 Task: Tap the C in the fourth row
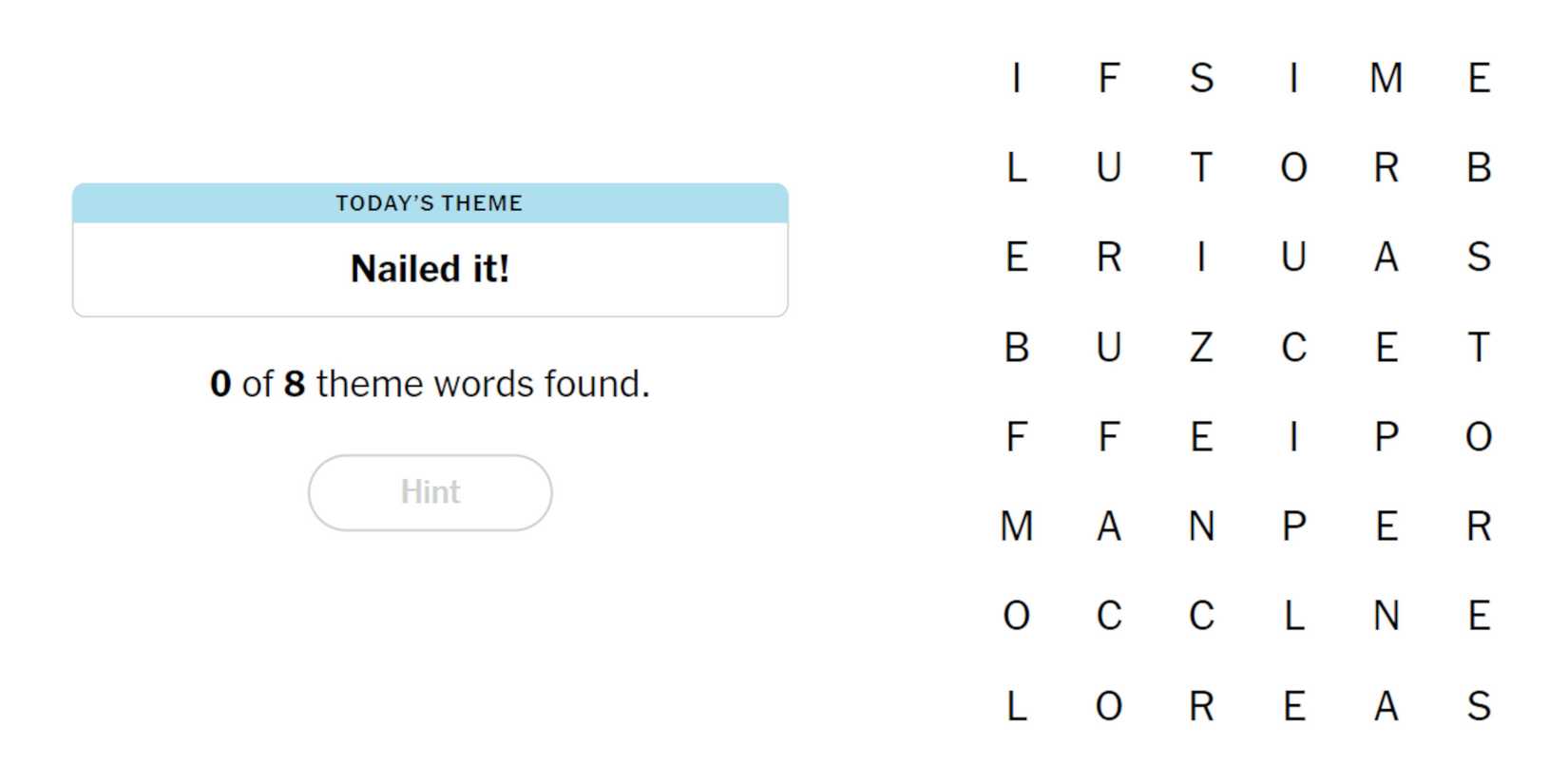click(1293, 347)
